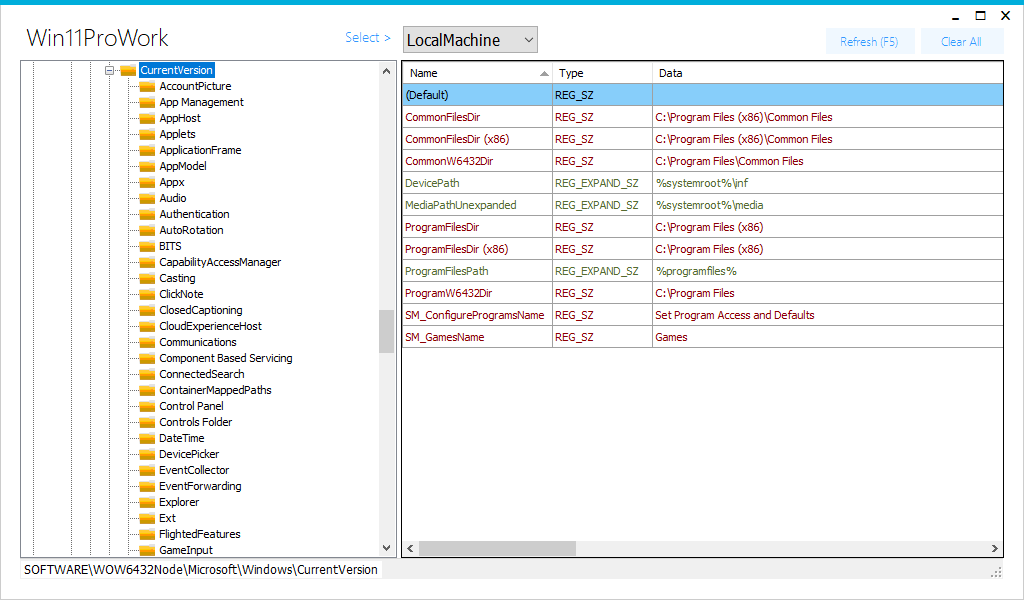Click the tree vertical scrollbar thumb

click(x=387, y=331)
